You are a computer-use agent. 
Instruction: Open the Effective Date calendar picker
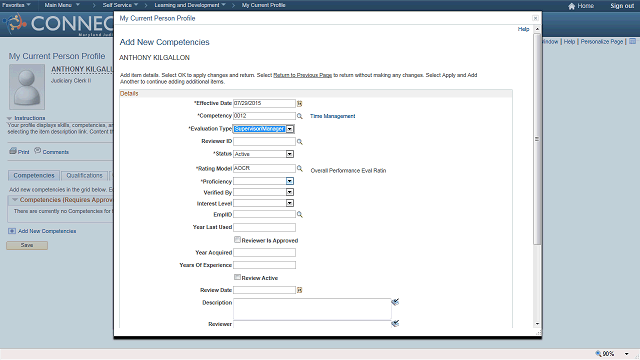pos(300,104)
